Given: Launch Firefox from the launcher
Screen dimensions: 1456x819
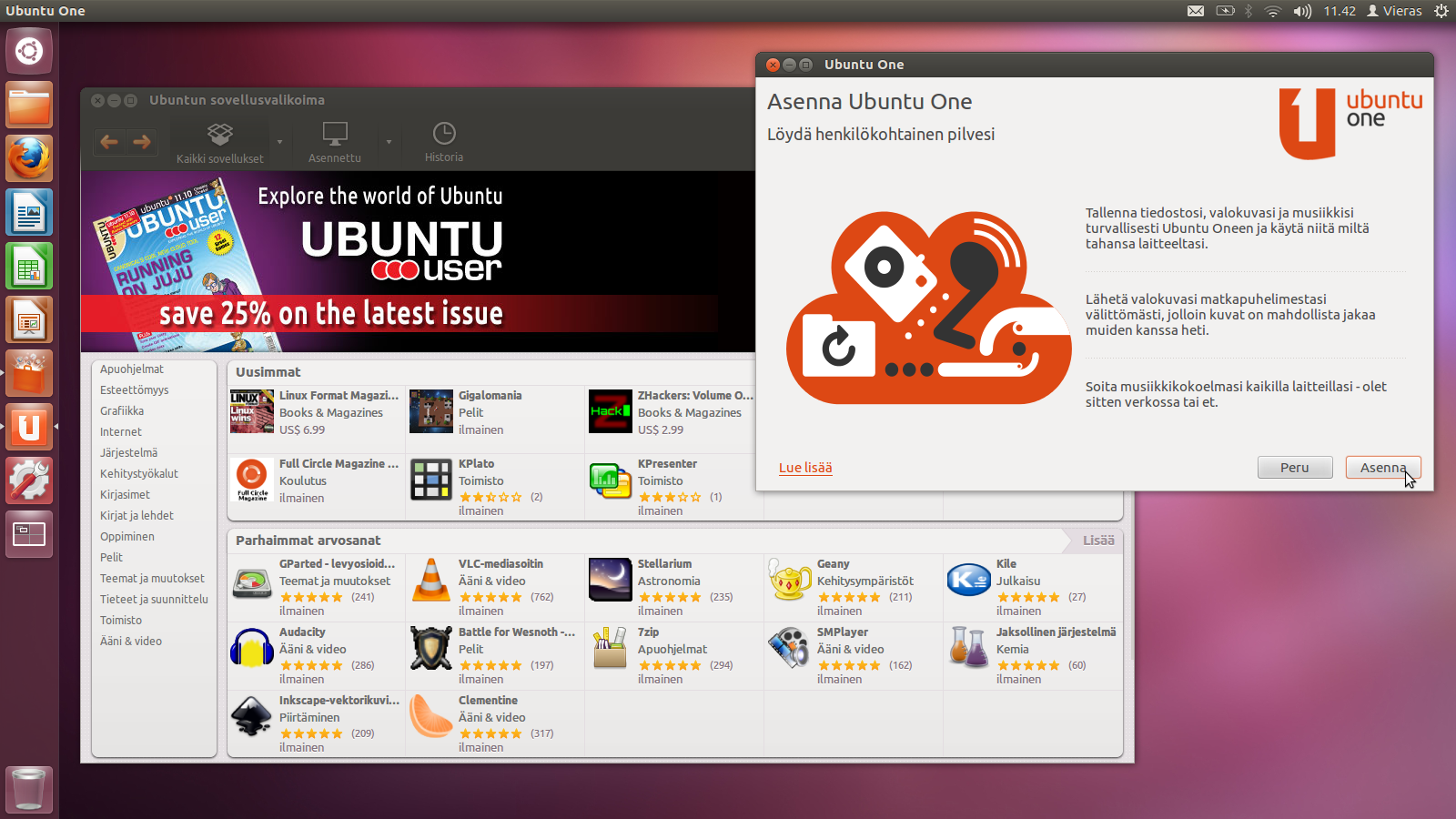Looking at the screenshot, I should [29, 159].
